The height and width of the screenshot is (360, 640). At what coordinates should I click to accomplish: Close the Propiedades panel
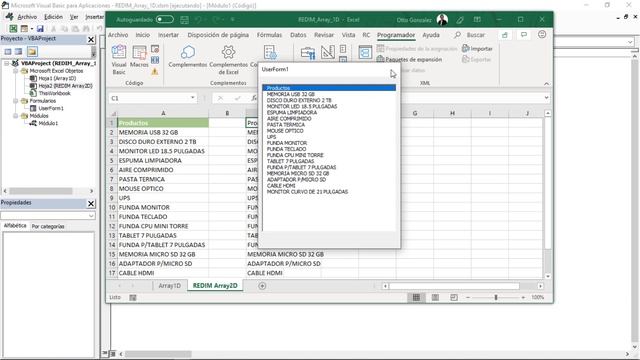(x=91, y=203)
